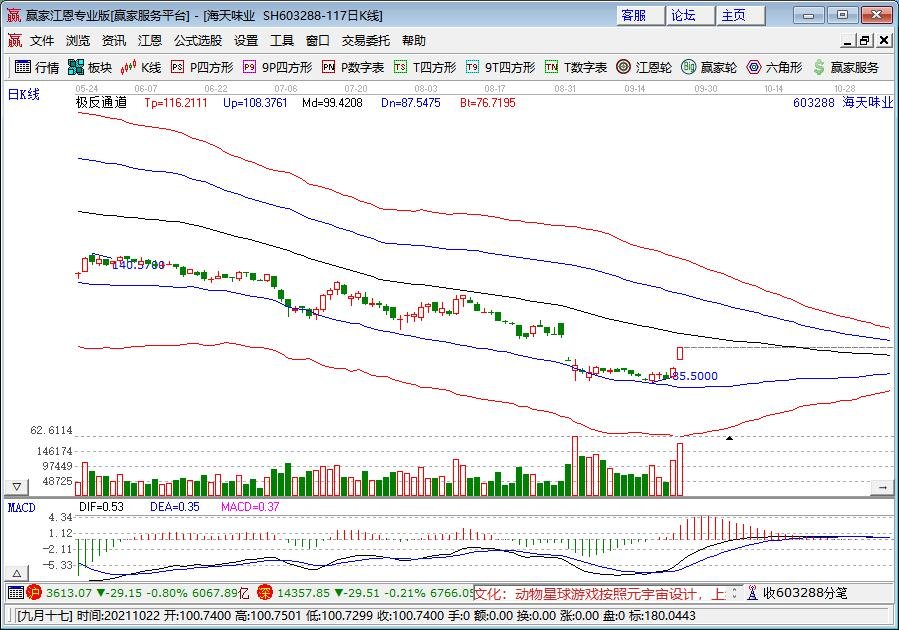The image size is (899, 630).
Task: Click the DEA=0.35 value
Action: 175,507
